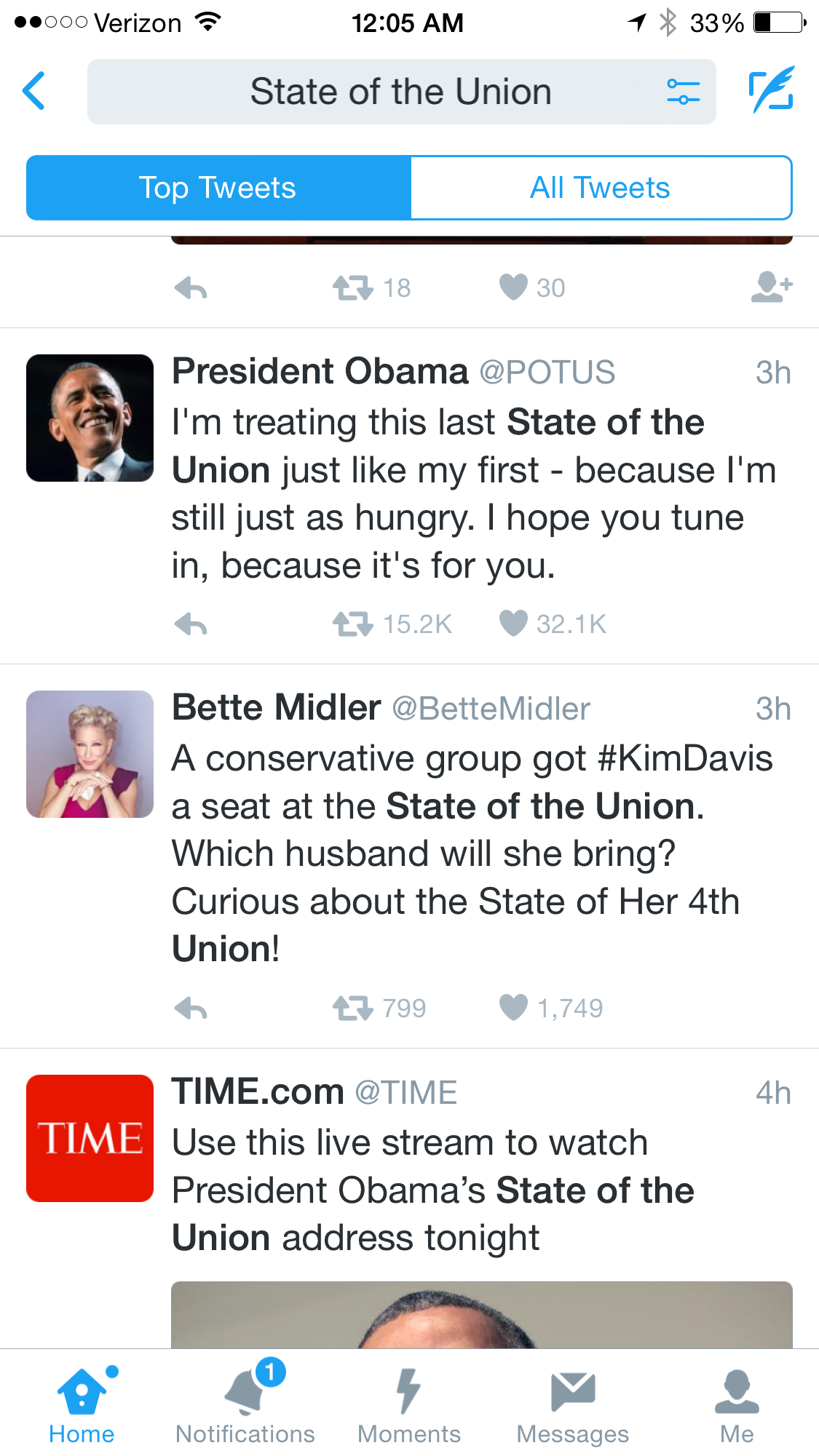Switch to All Tweets segment
Image resolution: width=819 pixels, height=1456 pixels.
[x=601, y=188]
